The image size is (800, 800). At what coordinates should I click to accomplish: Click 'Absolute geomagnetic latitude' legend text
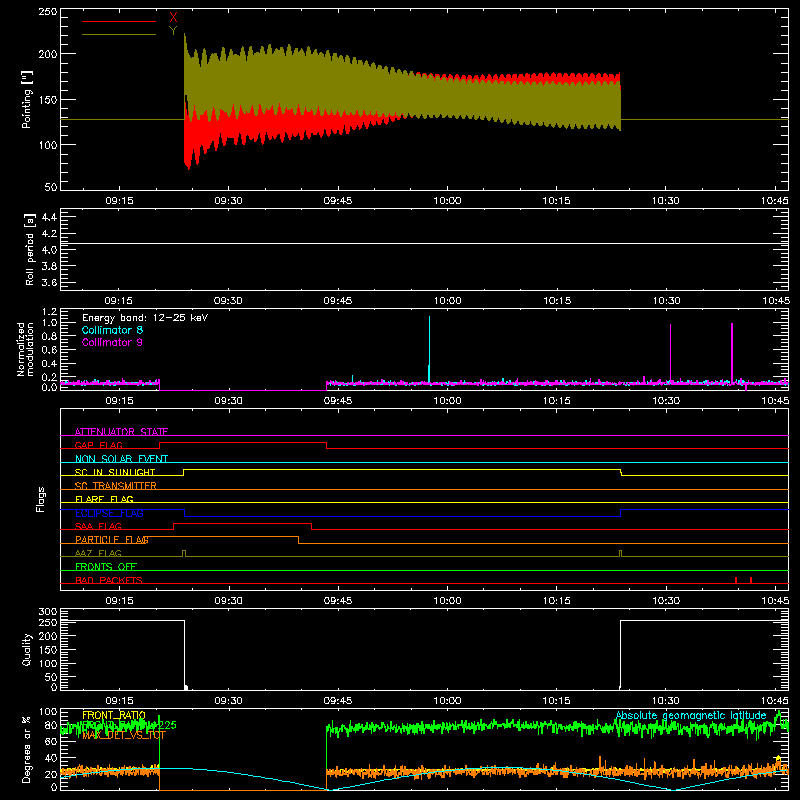pyautogui.click(x=691, y=716)
